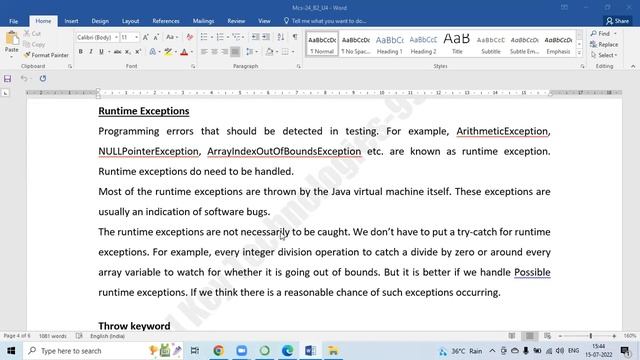Open the Select dropdown in Editing
Viewport: 640px width, 360px height.
pos(604,55)
